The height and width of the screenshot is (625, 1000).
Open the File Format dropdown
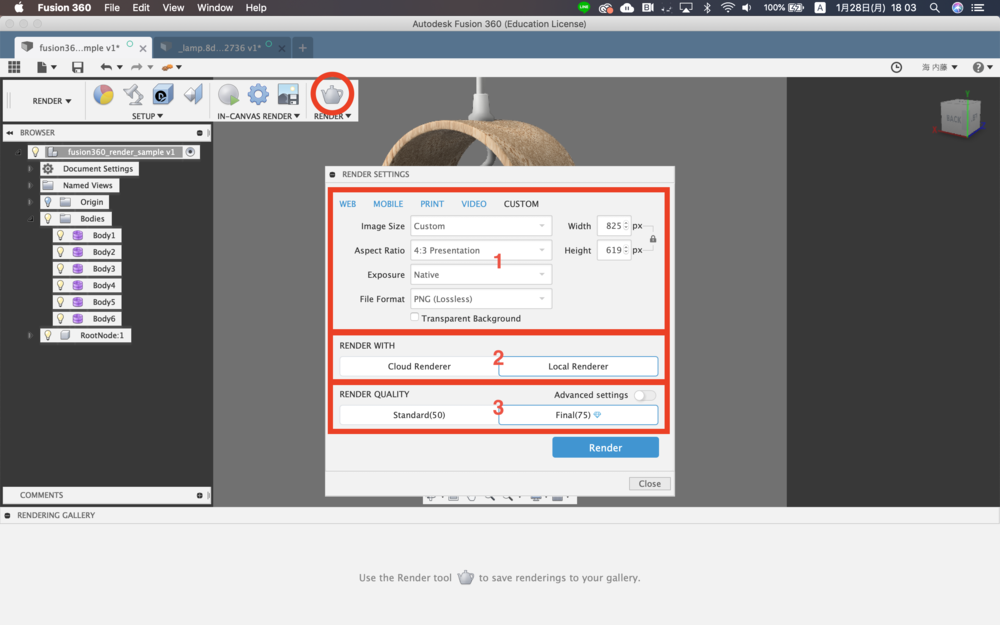tap(481, 299)
